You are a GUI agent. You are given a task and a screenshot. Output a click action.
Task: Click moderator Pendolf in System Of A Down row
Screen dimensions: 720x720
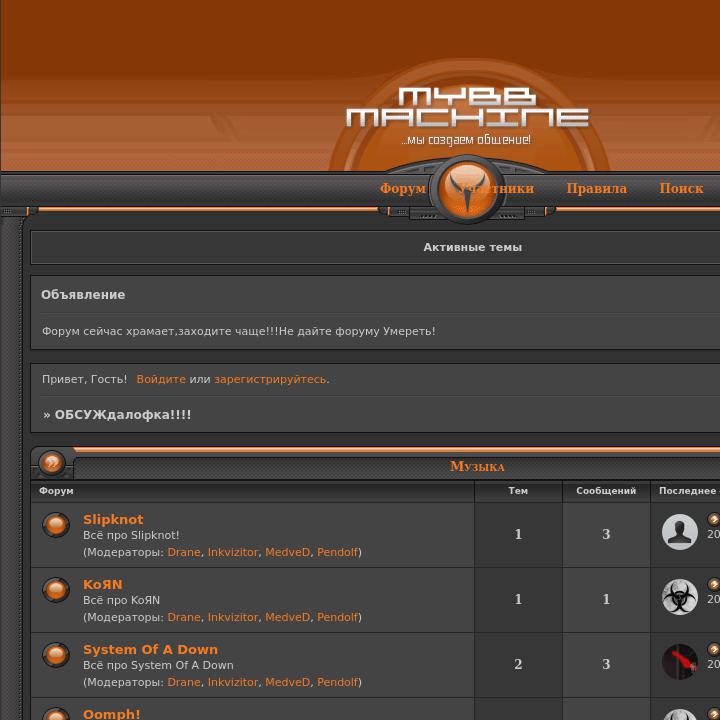337,682
